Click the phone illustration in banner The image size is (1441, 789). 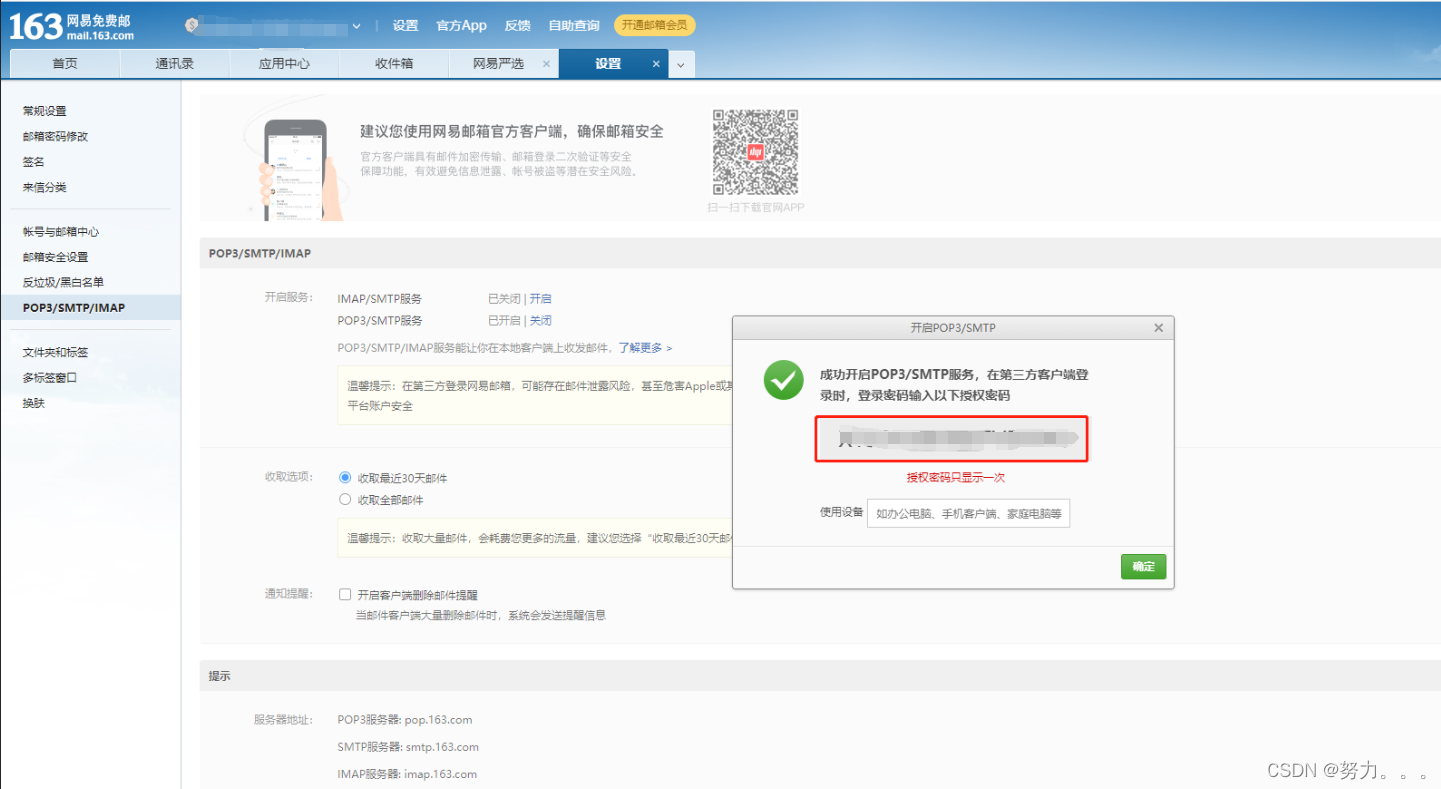coord(296,168)
